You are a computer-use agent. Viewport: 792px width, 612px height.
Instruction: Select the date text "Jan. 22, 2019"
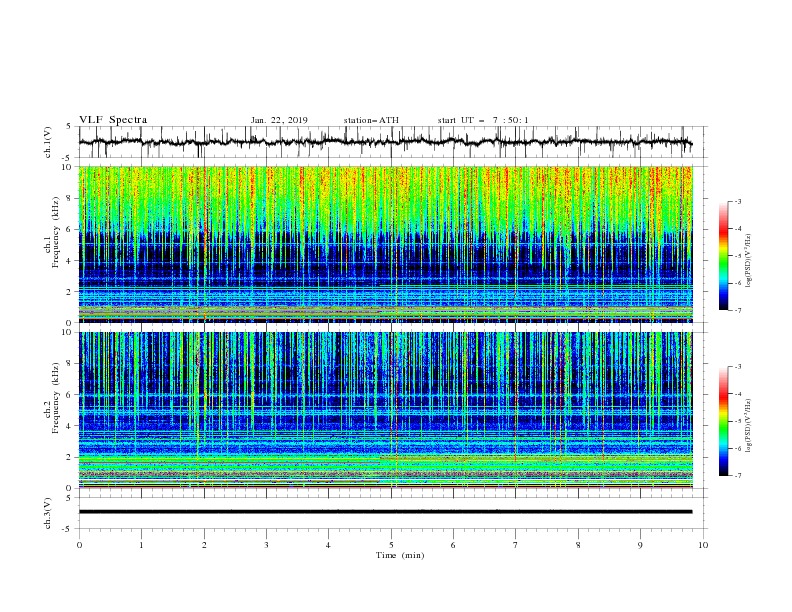tap(279, 120)
